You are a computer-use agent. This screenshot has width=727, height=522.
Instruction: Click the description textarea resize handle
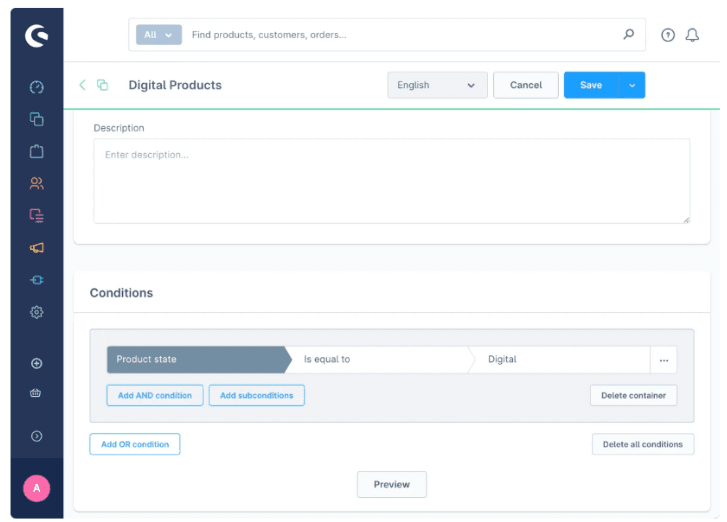[x=686, y=220]
